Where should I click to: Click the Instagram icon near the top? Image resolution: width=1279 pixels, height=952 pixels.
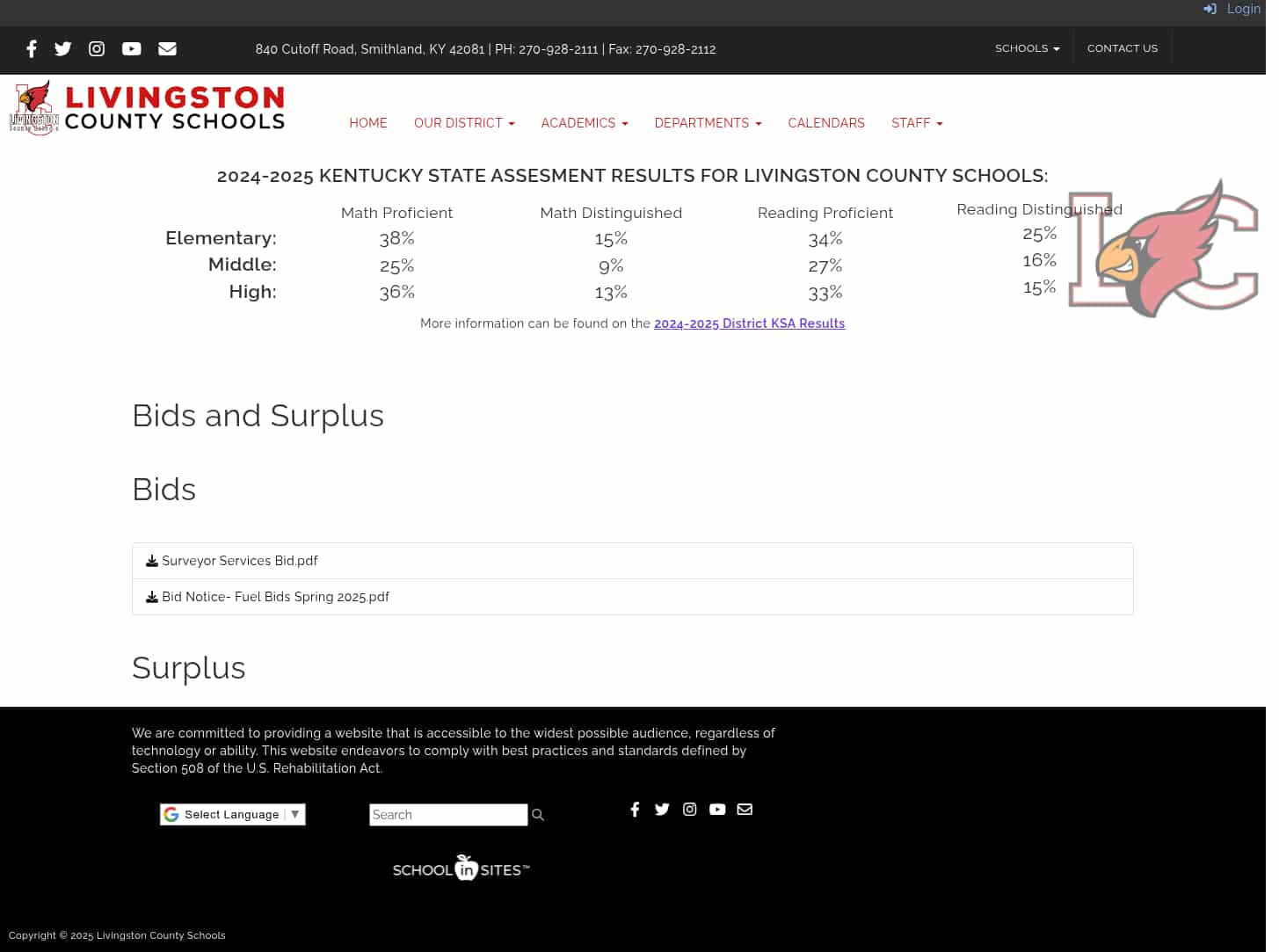[x=97, y=49]
